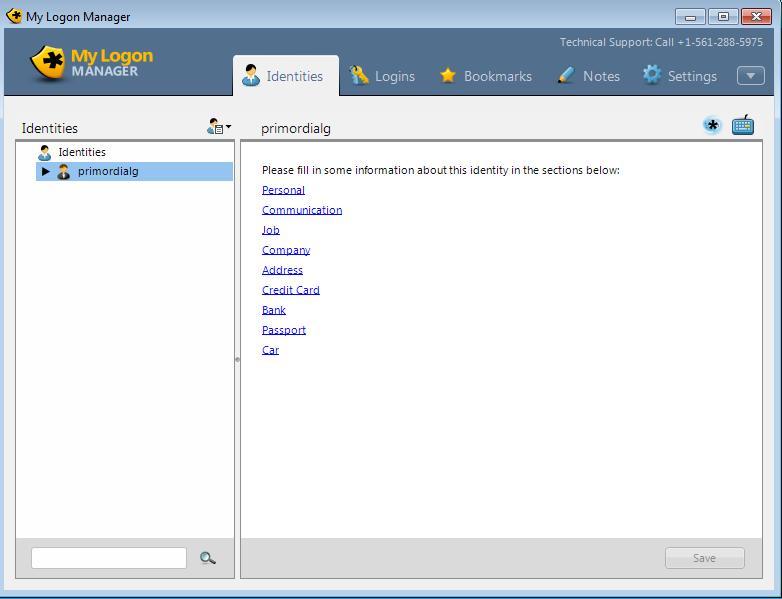This screenshot has width=782, height=599.
Task: Click the Communication link
Action: coord(302,210)
